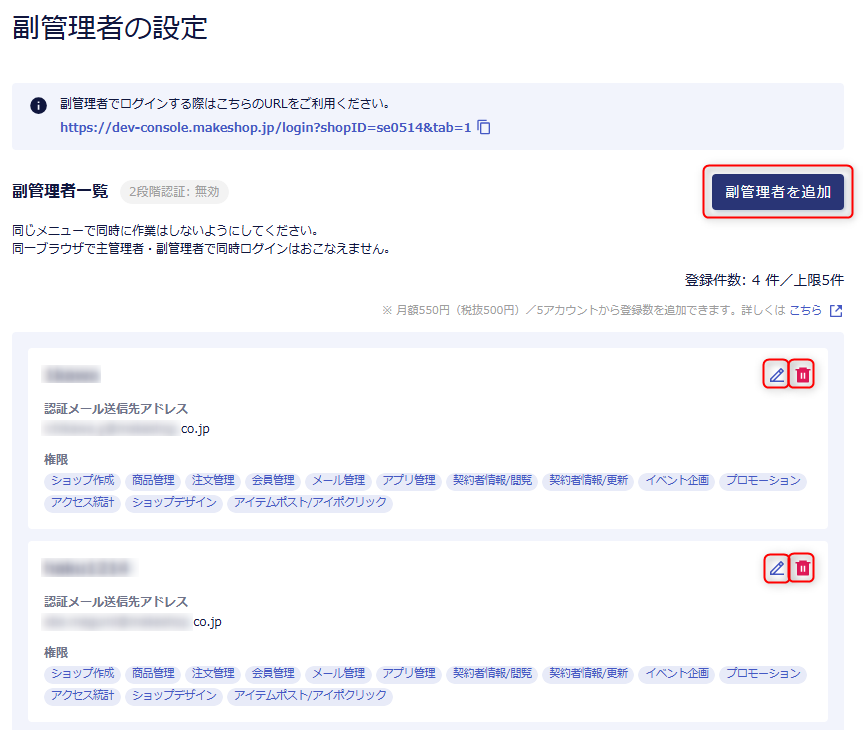Click the blurred name of the first sub-administrator

tap(71, 375)
